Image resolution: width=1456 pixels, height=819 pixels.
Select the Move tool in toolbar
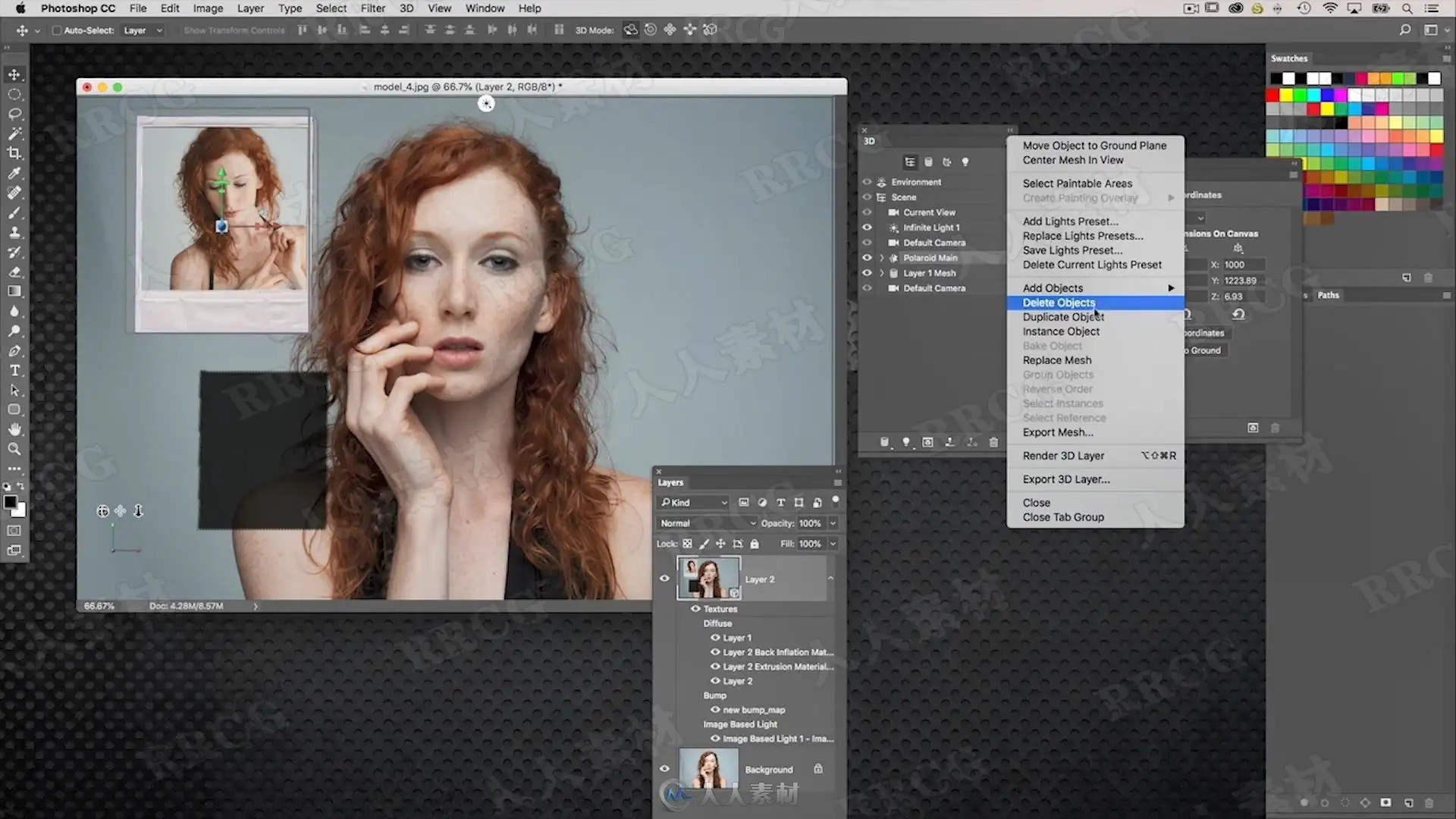[14, 74]
